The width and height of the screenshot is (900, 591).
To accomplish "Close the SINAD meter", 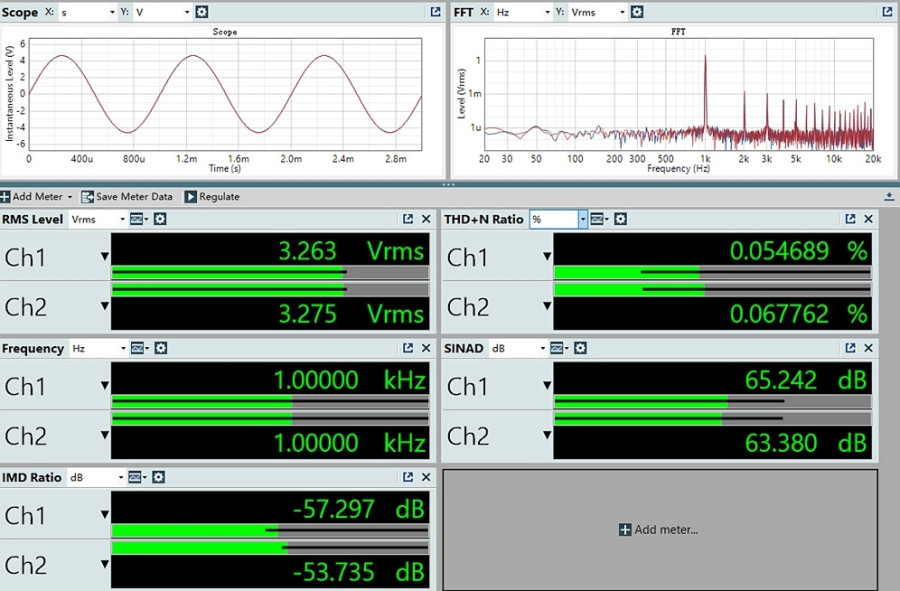I will pyautogui.click(x=868, y=348).
